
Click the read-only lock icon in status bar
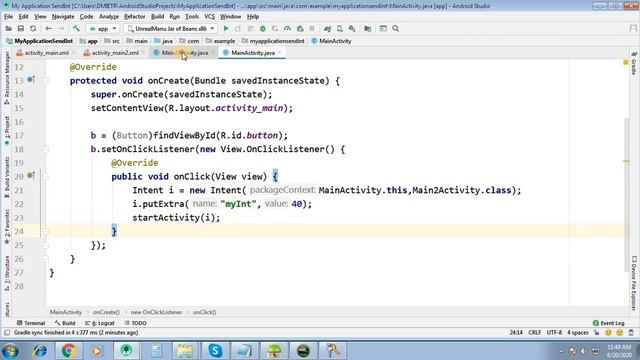point(597,333)
